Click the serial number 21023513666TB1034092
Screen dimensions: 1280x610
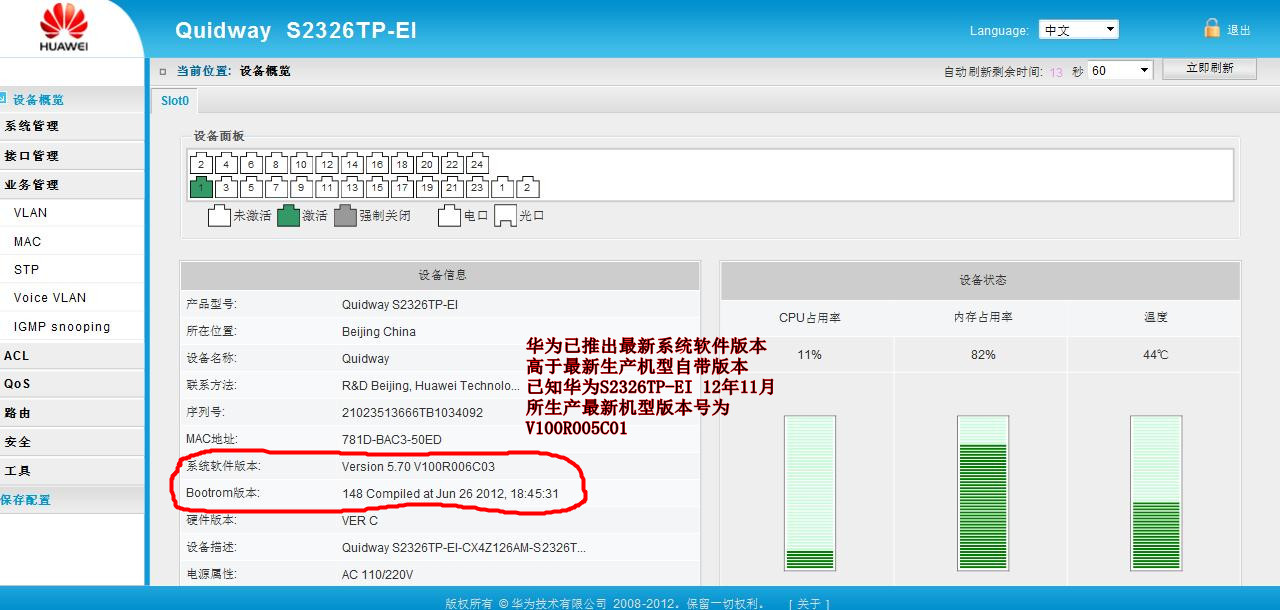pyautogui.click(x=412, y=413)
